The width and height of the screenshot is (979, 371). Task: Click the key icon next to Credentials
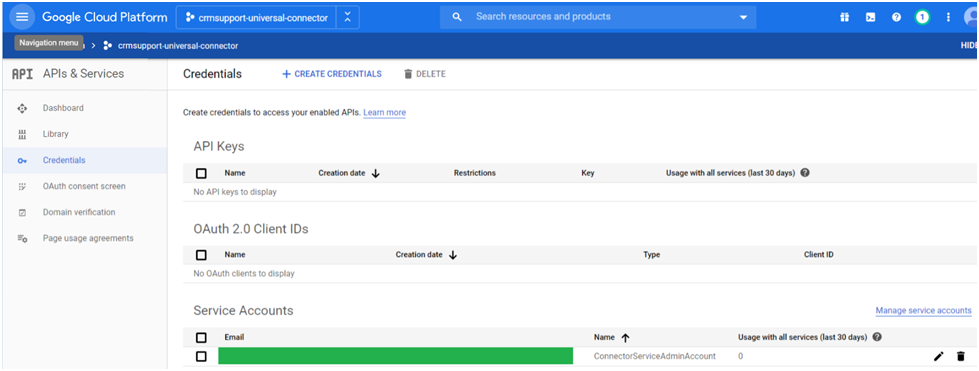[x=22, y=161]
